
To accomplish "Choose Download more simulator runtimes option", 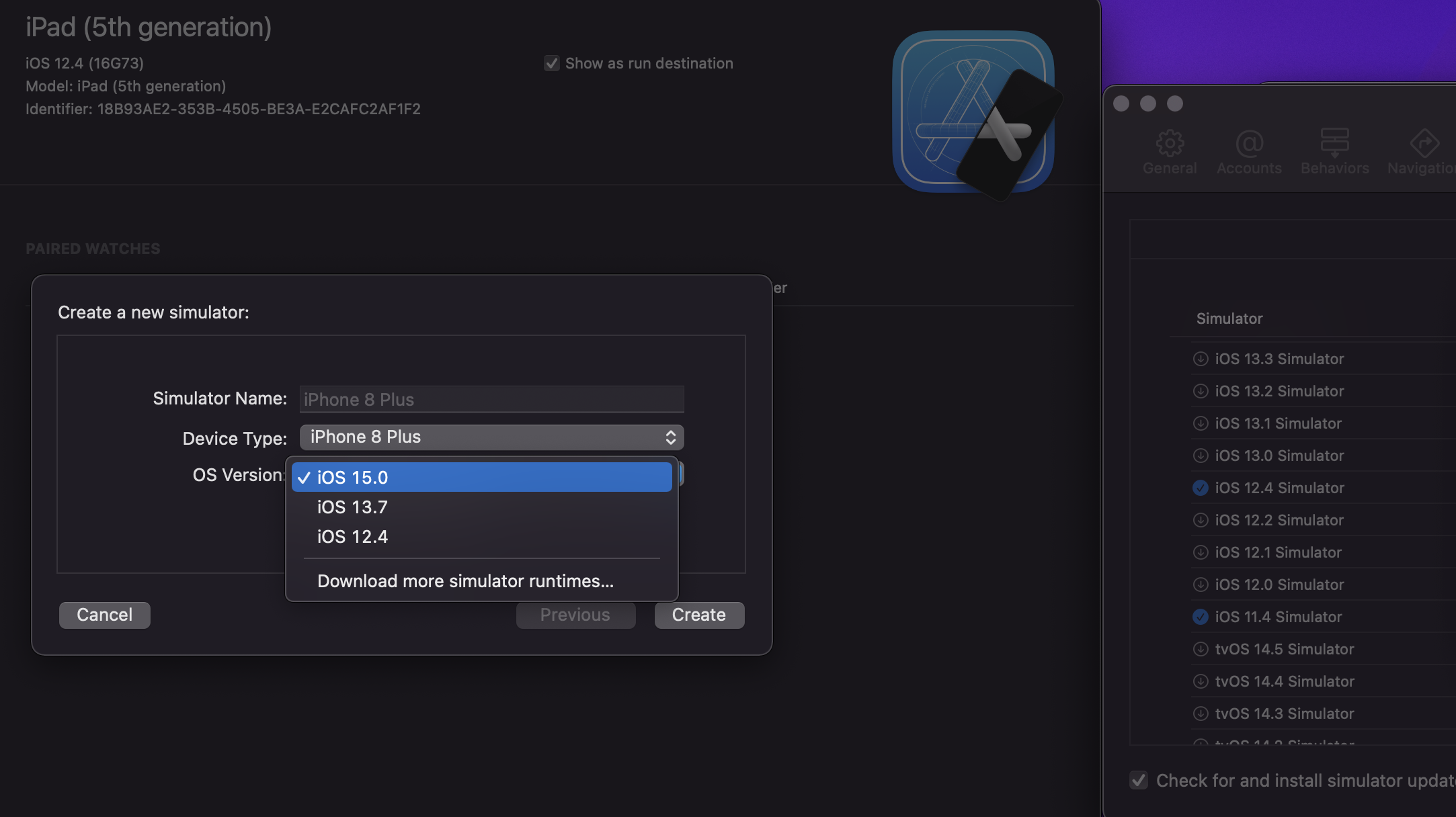I will [482, 581].
